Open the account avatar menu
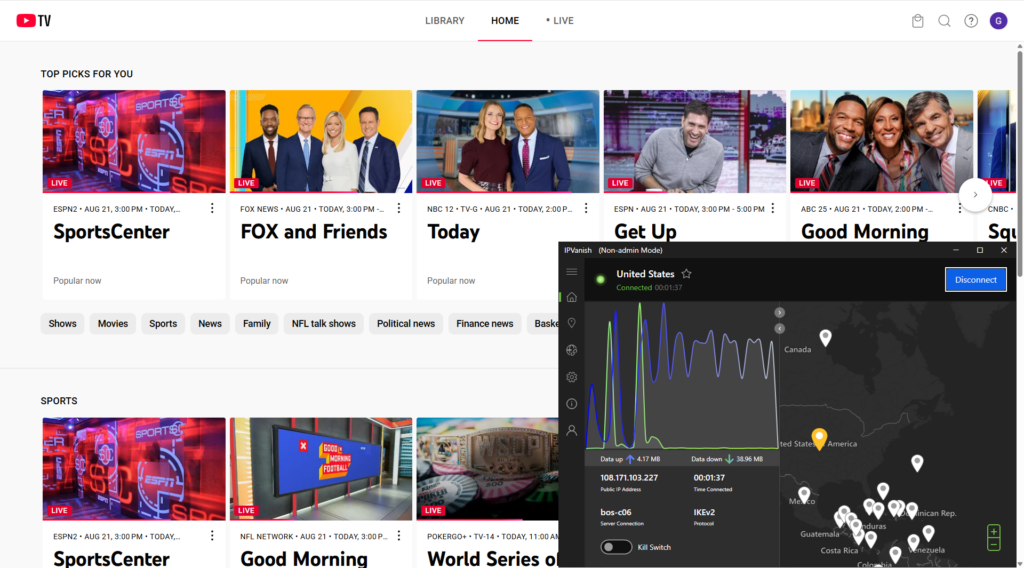 click(999, 21)
